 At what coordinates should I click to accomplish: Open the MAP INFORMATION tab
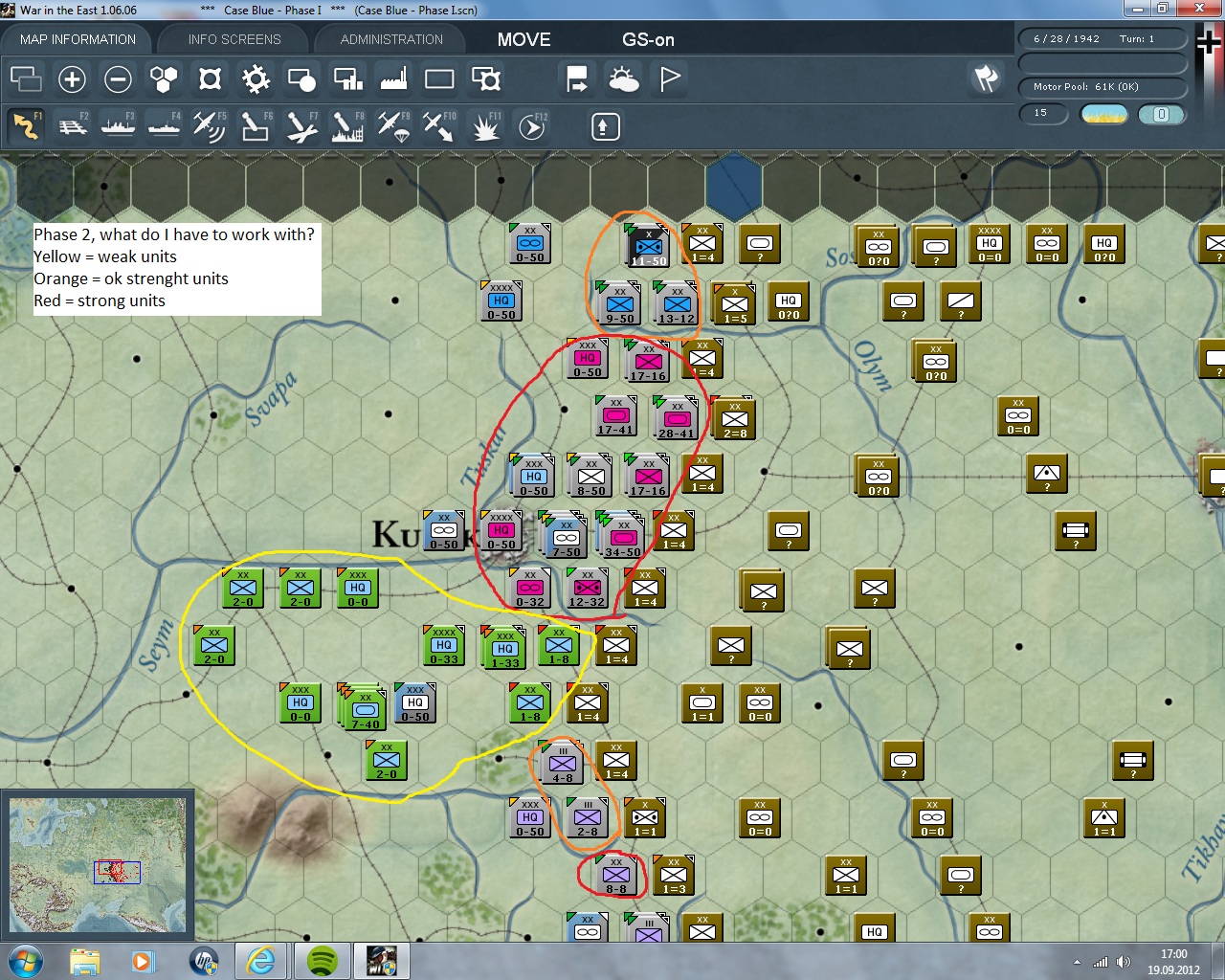(78, 39)
